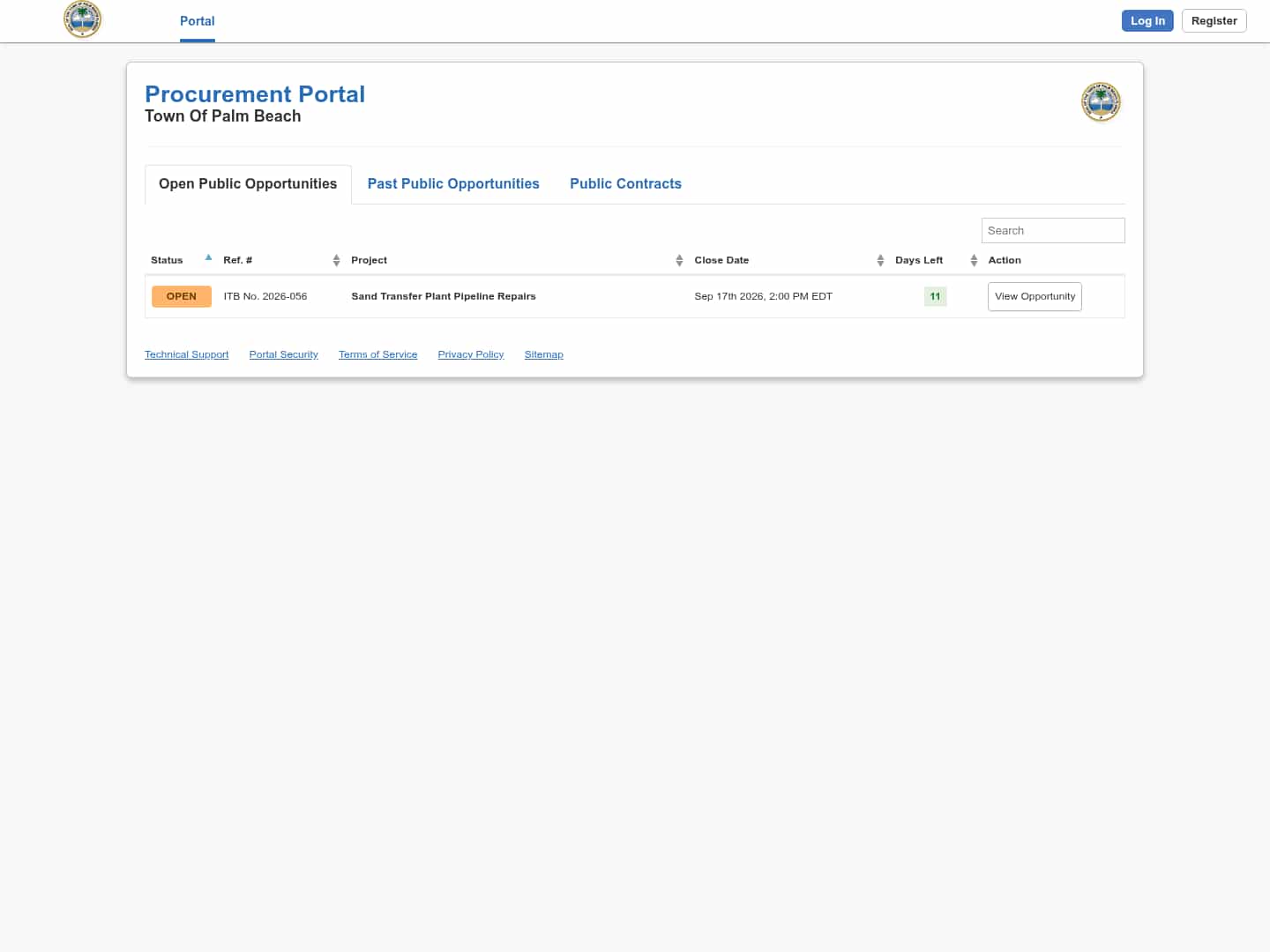The height and width of the screenshot is (952, 1270).
Task: Click the OPEN status badge
Action: tap(182, 296)
